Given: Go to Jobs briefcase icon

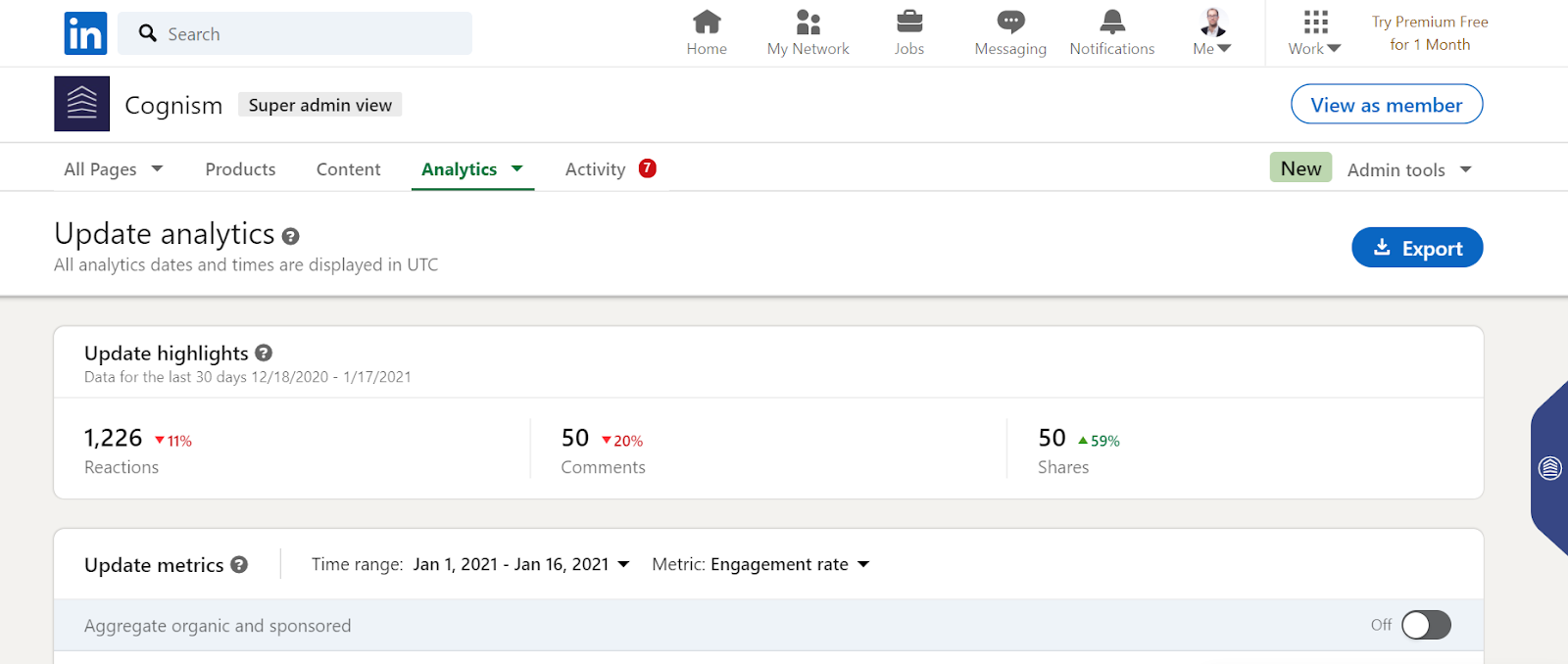Looking at the screenshot, I should [x=908, y=22].
